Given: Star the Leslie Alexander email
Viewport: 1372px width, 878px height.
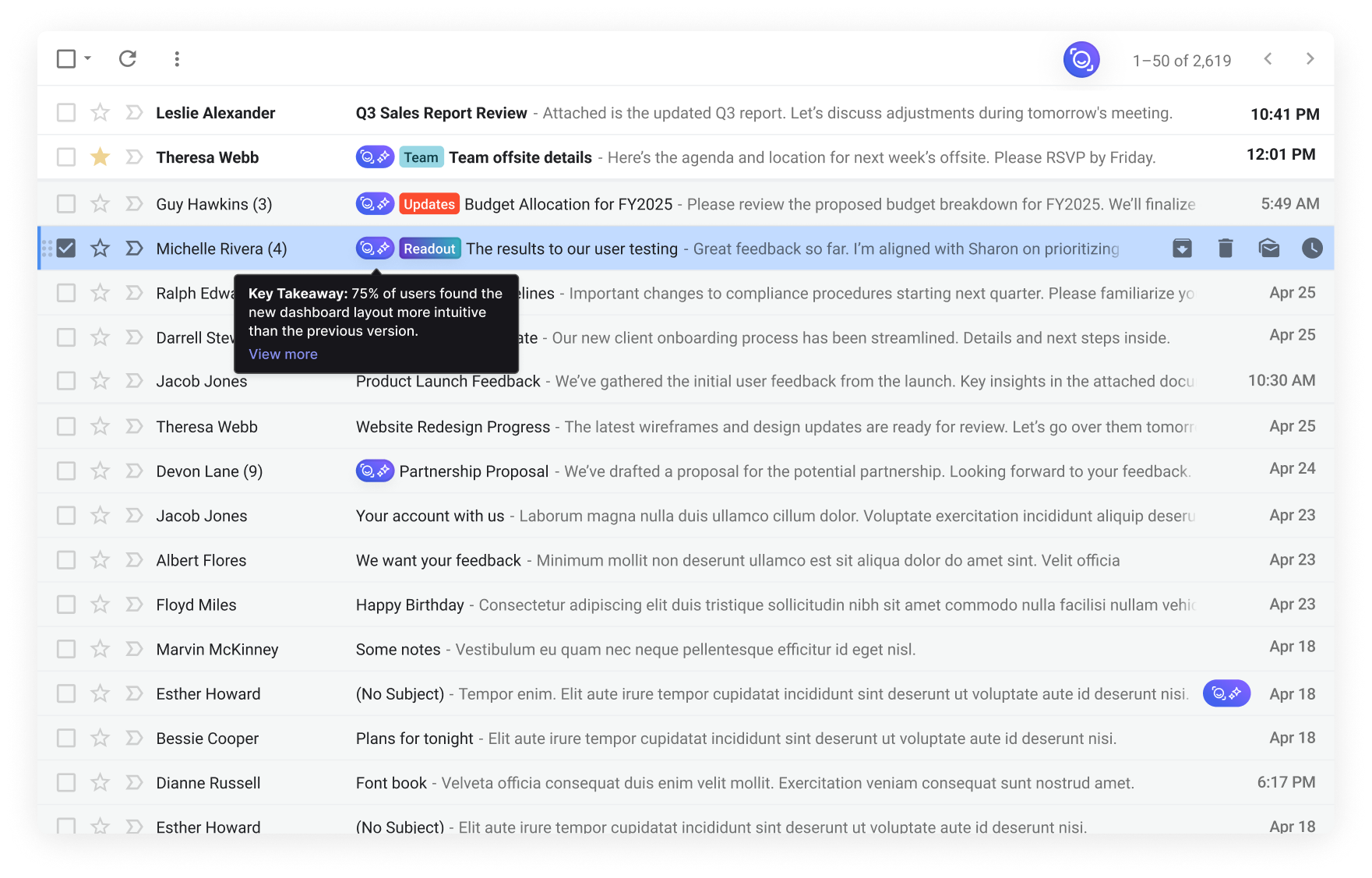Looking at the screenshot, I should click(x=100, y=113).
